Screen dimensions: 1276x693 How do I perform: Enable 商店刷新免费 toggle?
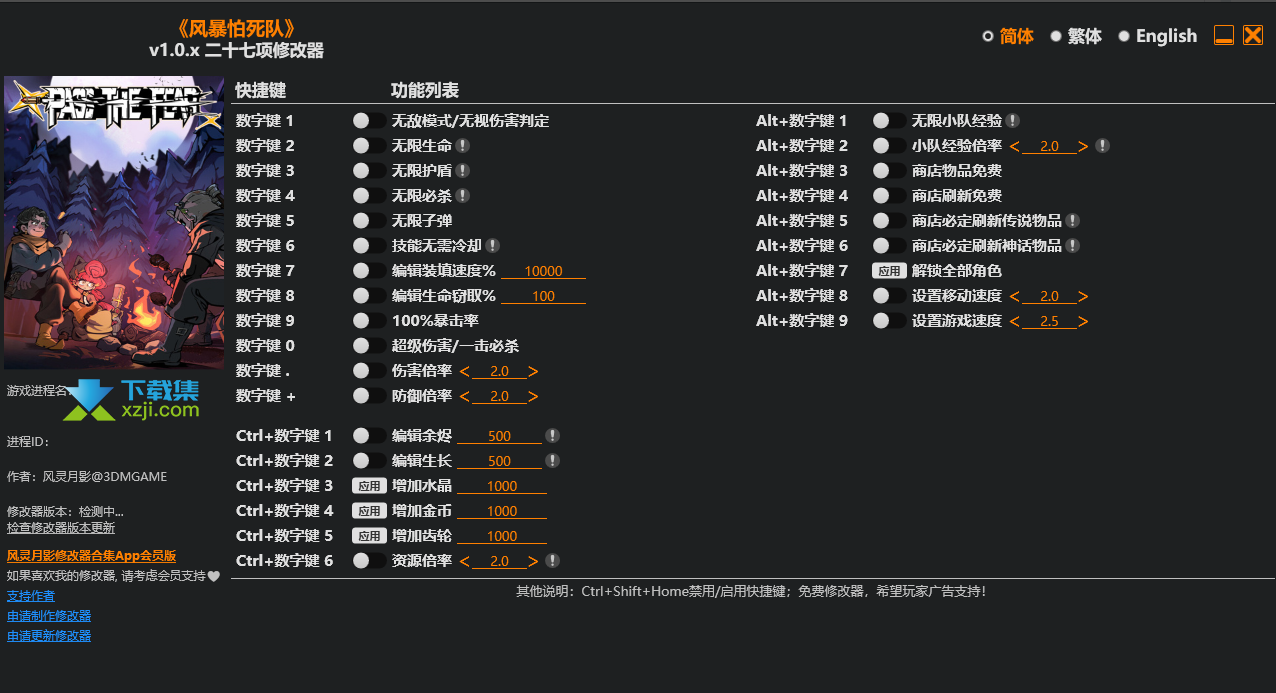(x=889, y=196)
